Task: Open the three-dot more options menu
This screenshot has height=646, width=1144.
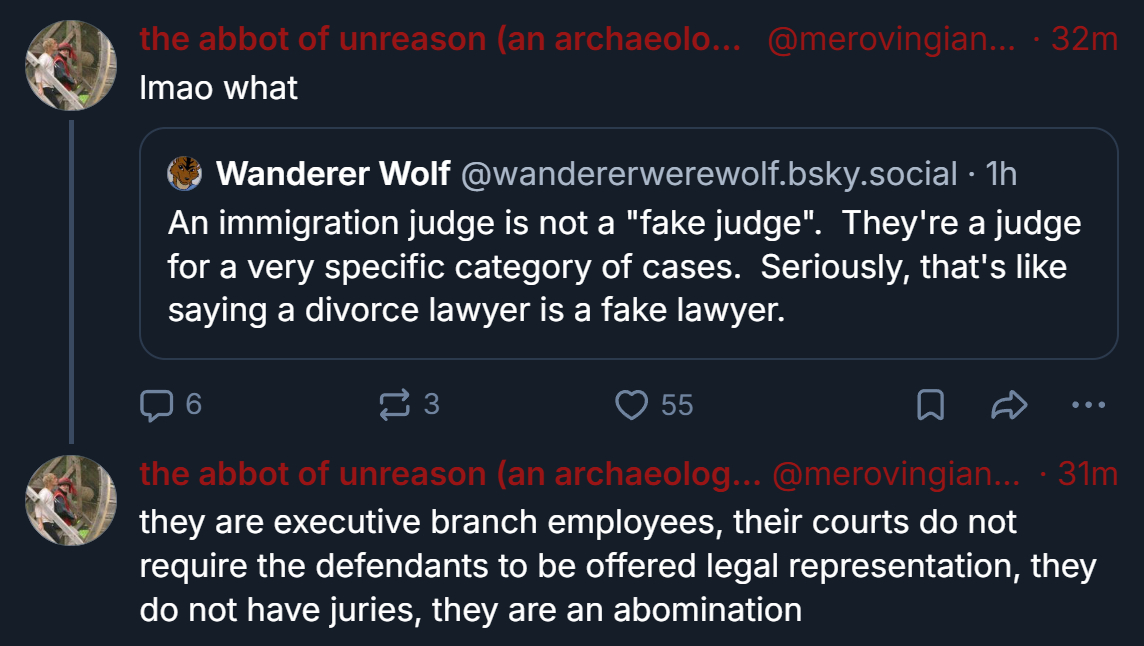Action: coord(1088,404)
